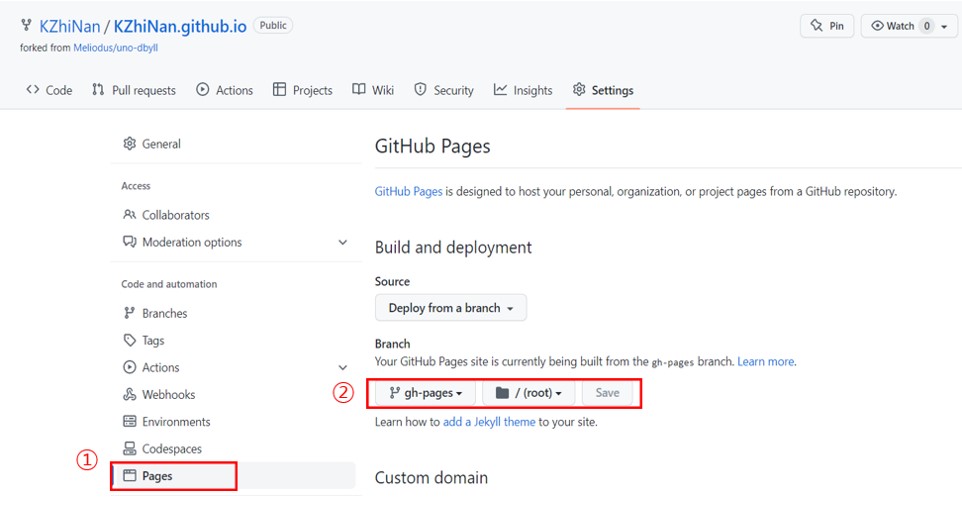Viewport: 962px width, 505px height.
Task: Open the Pull requests tab
Action: (134, 90)
